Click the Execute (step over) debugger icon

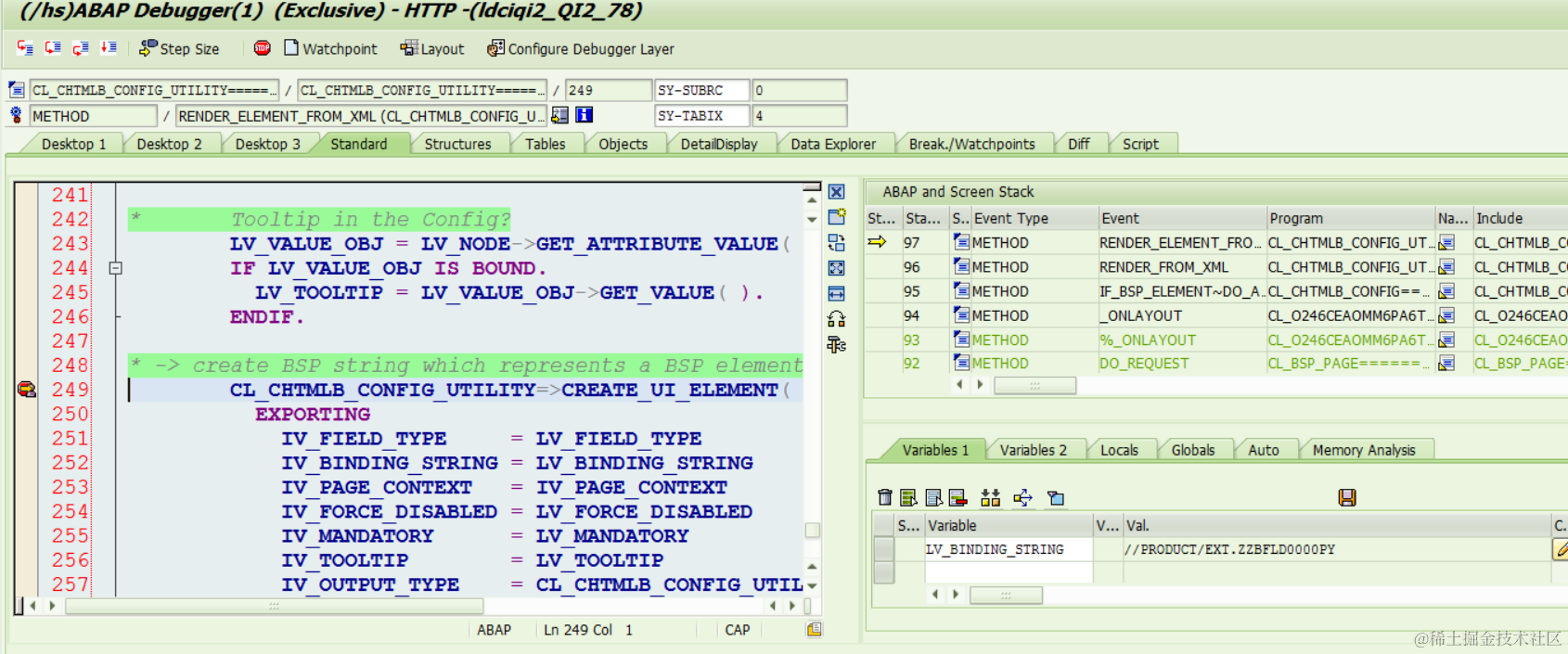point(53,47)
